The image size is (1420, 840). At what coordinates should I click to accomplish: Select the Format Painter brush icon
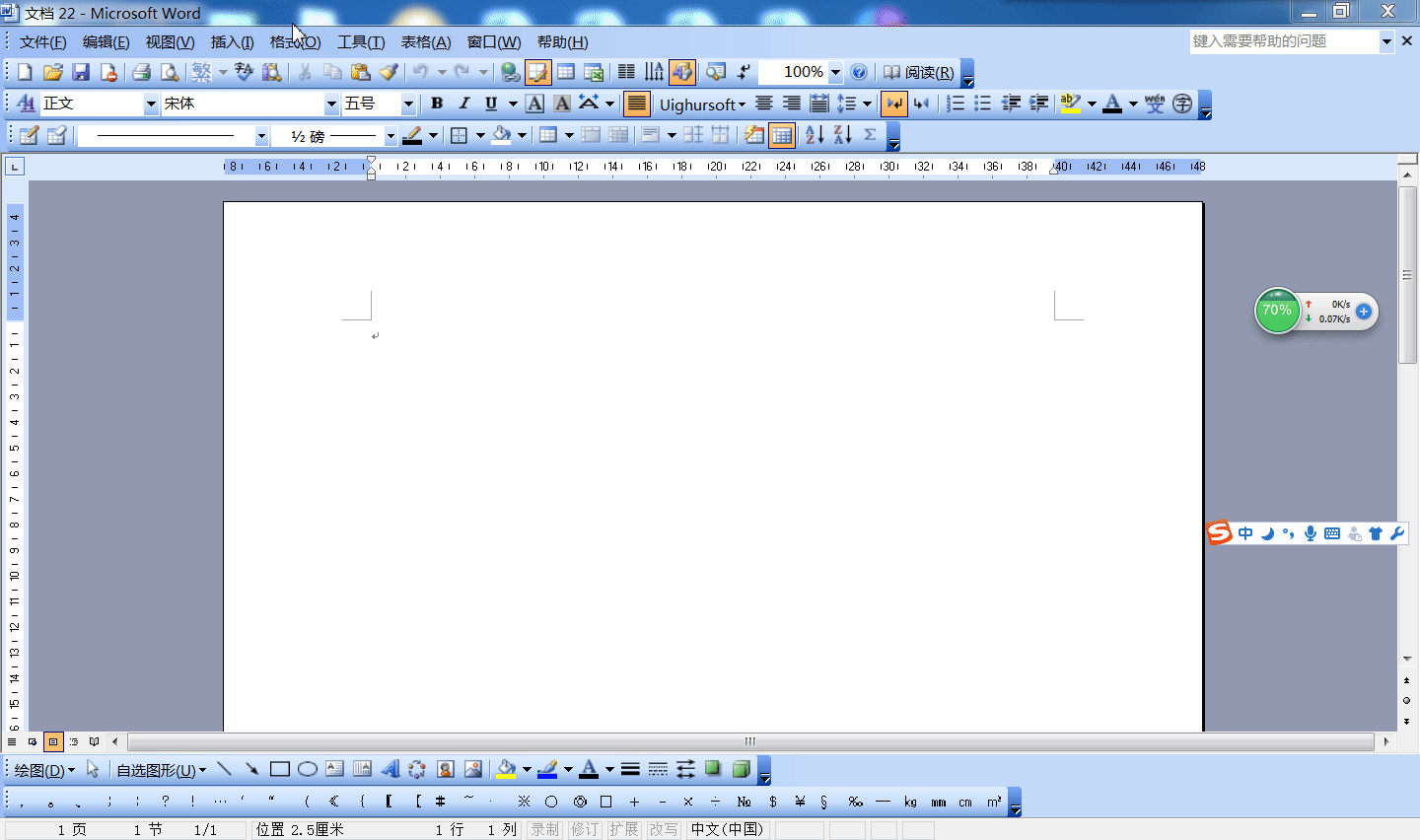click(389, 72)
